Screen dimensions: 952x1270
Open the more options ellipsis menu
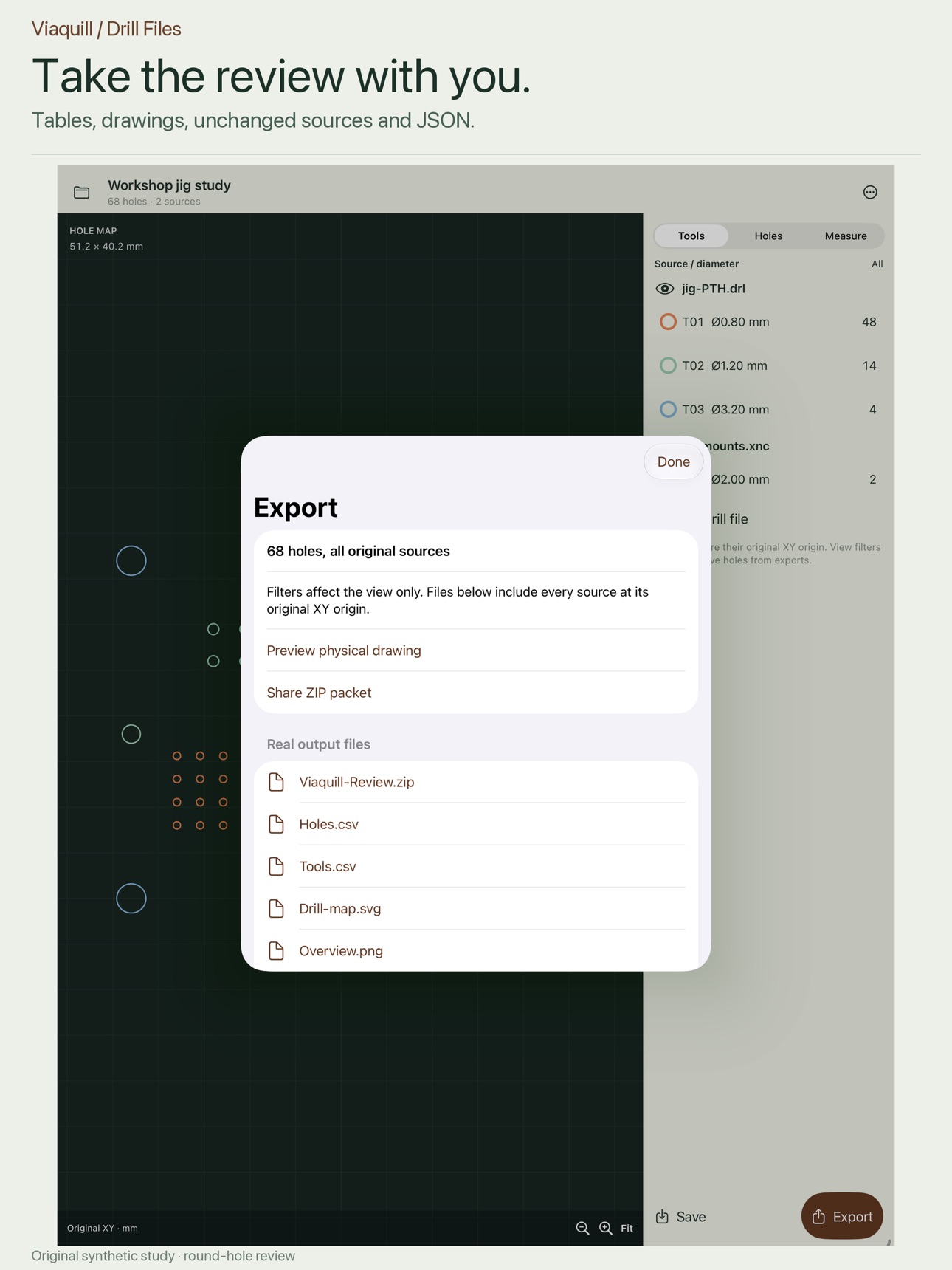coord(870,192)
